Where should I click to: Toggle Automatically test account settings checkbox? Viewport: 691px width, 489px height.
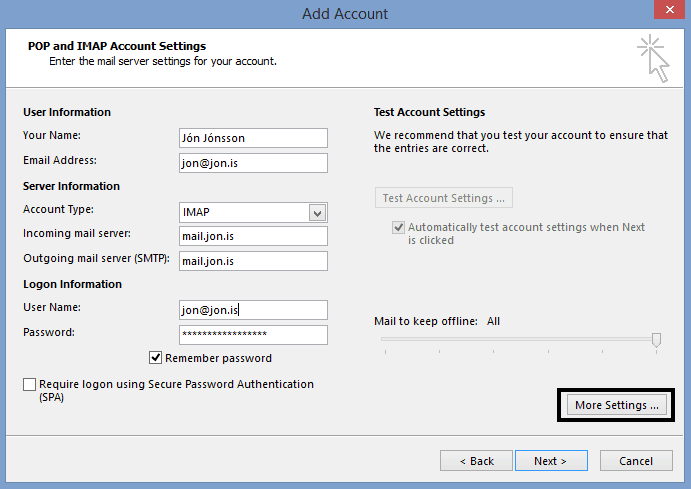pyautogui.click(x=399, y=228)
